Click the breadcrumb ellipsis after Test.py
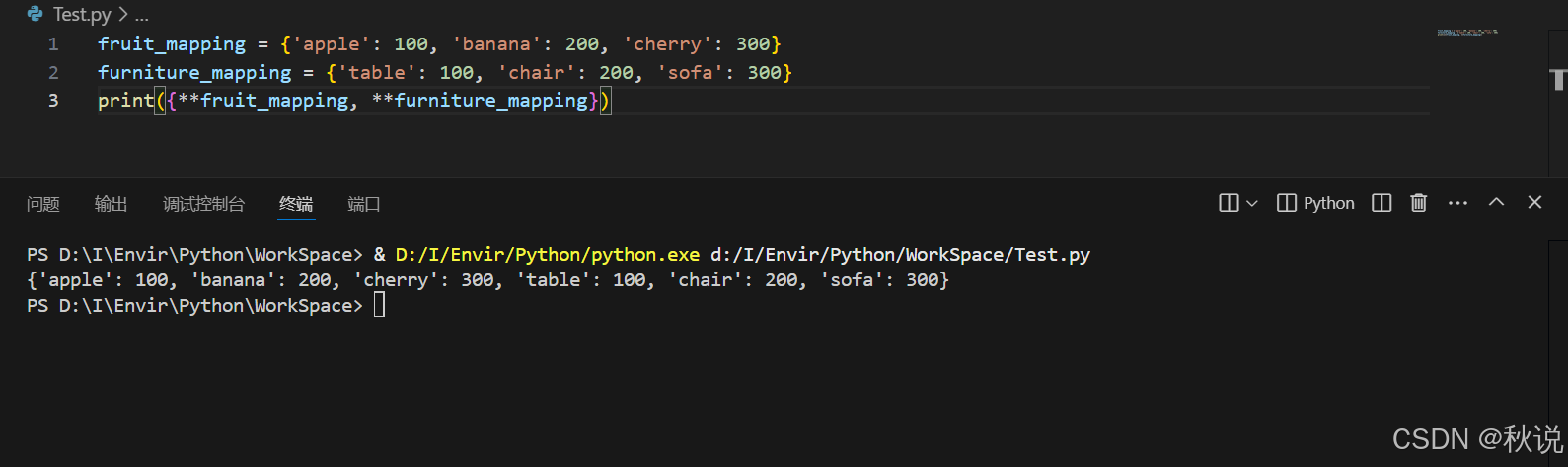The height and width of the screenshot is (467, 1568). (141, 15)
